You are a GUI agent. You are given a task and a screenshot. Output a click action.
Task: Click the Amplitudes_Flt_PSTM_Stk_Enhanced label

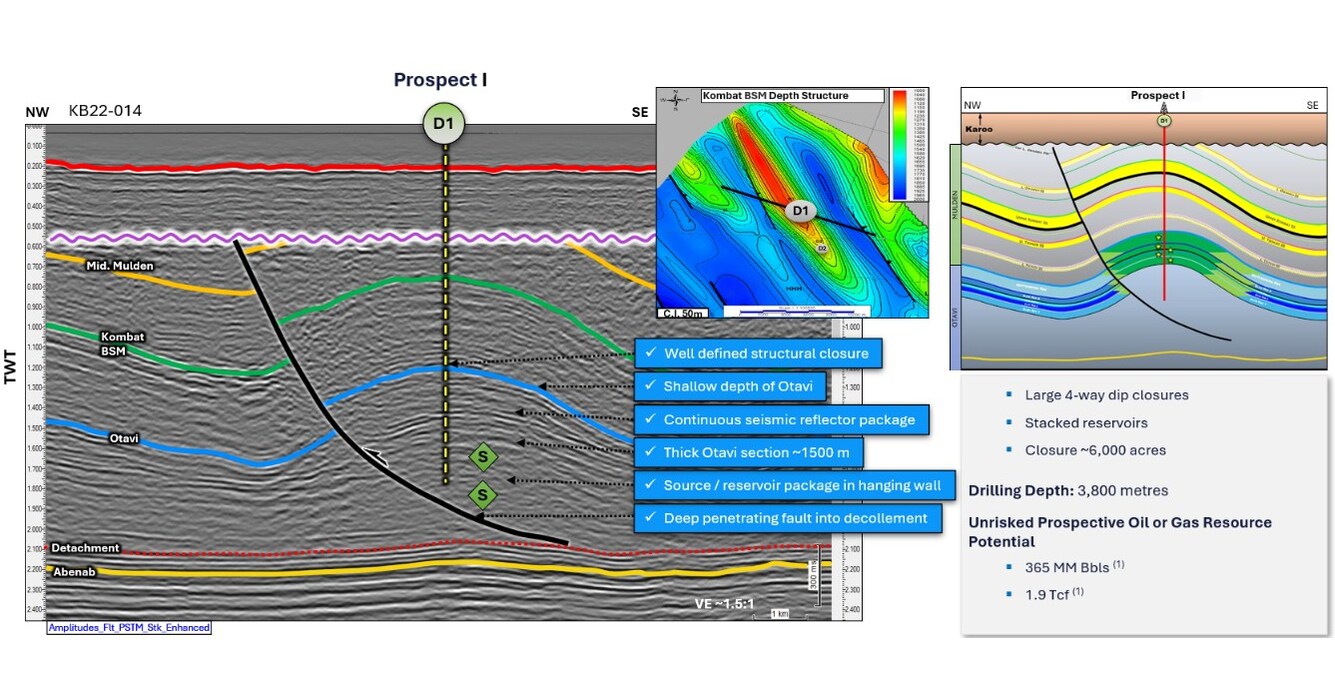pyautogui.click(x=129, y=628)
